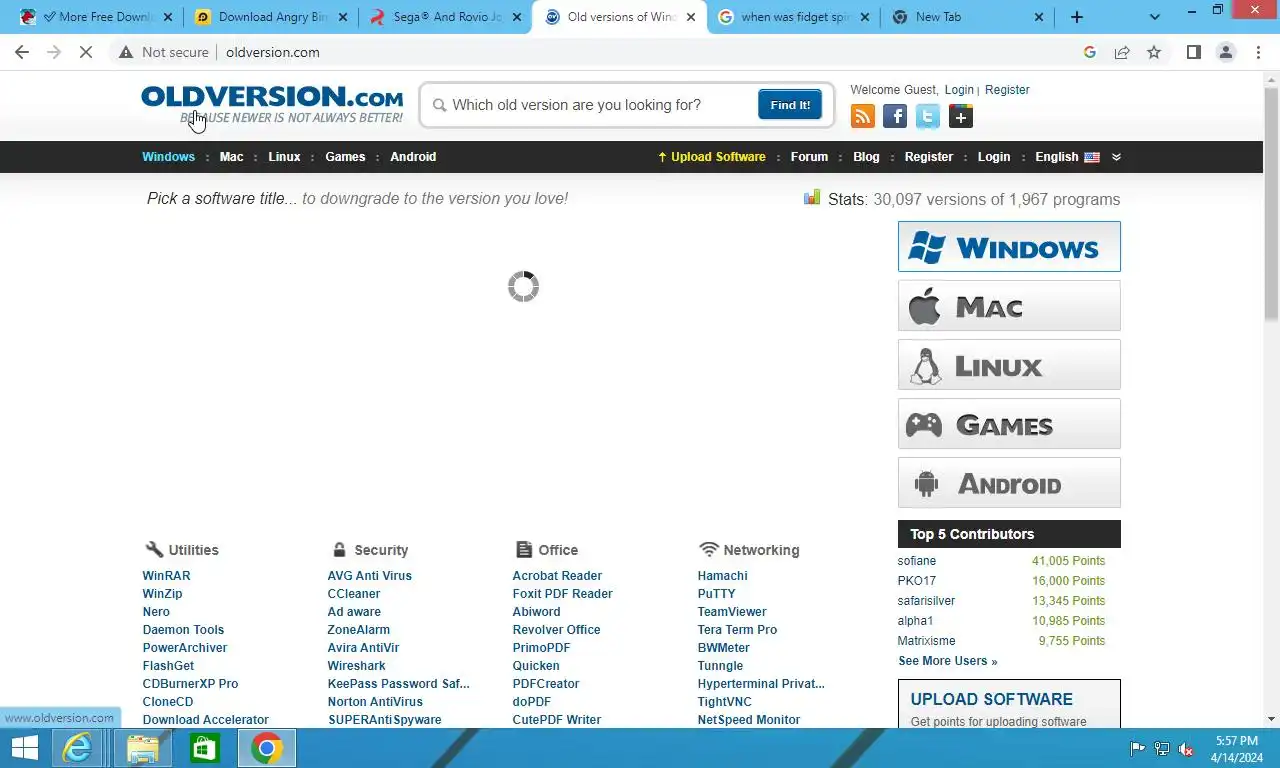Switch to the Download Angry Birds tab

[x=271, y=17]
